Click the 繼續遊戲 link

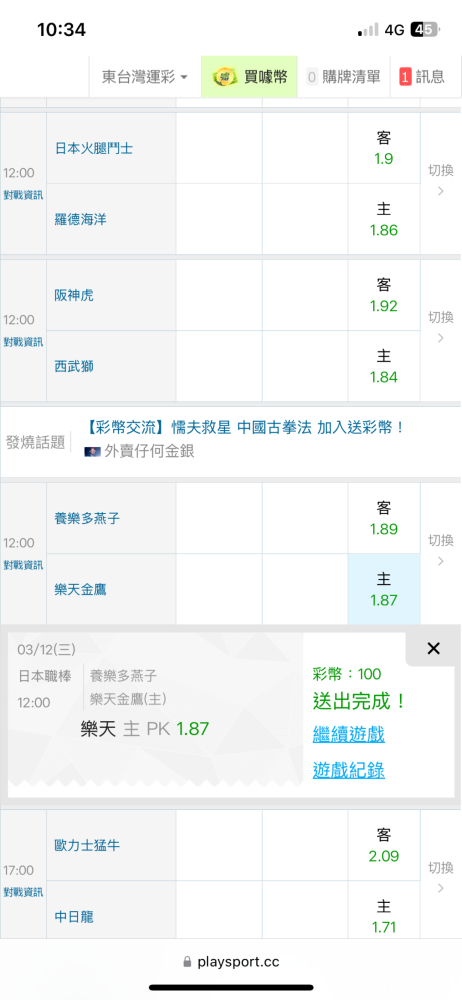click(349, 735)
